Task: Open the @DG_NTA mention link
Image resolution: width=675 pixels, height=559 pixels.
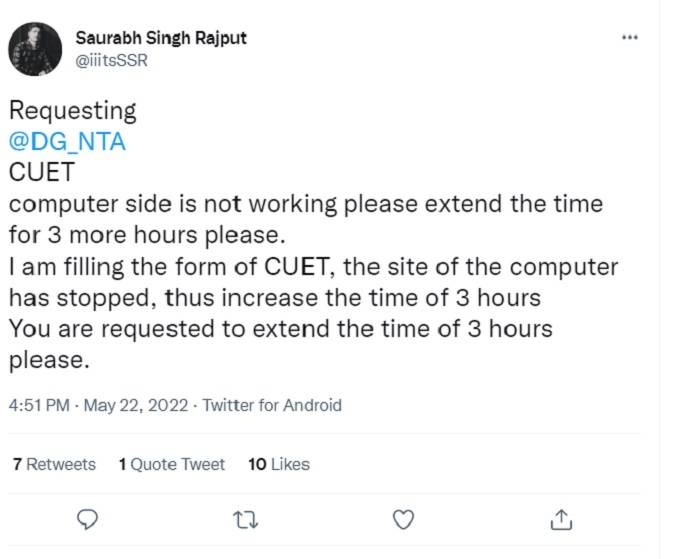Action: pos(67,141)
